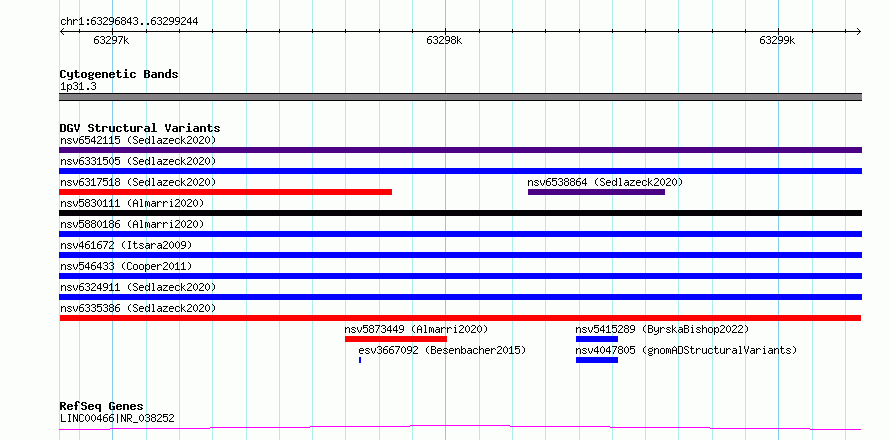Image resolution: width=890 pixels, height=440 pixels.
Task: Click label nsv6538864 (Sedlazeck2020)
Action: click(605, 182)
